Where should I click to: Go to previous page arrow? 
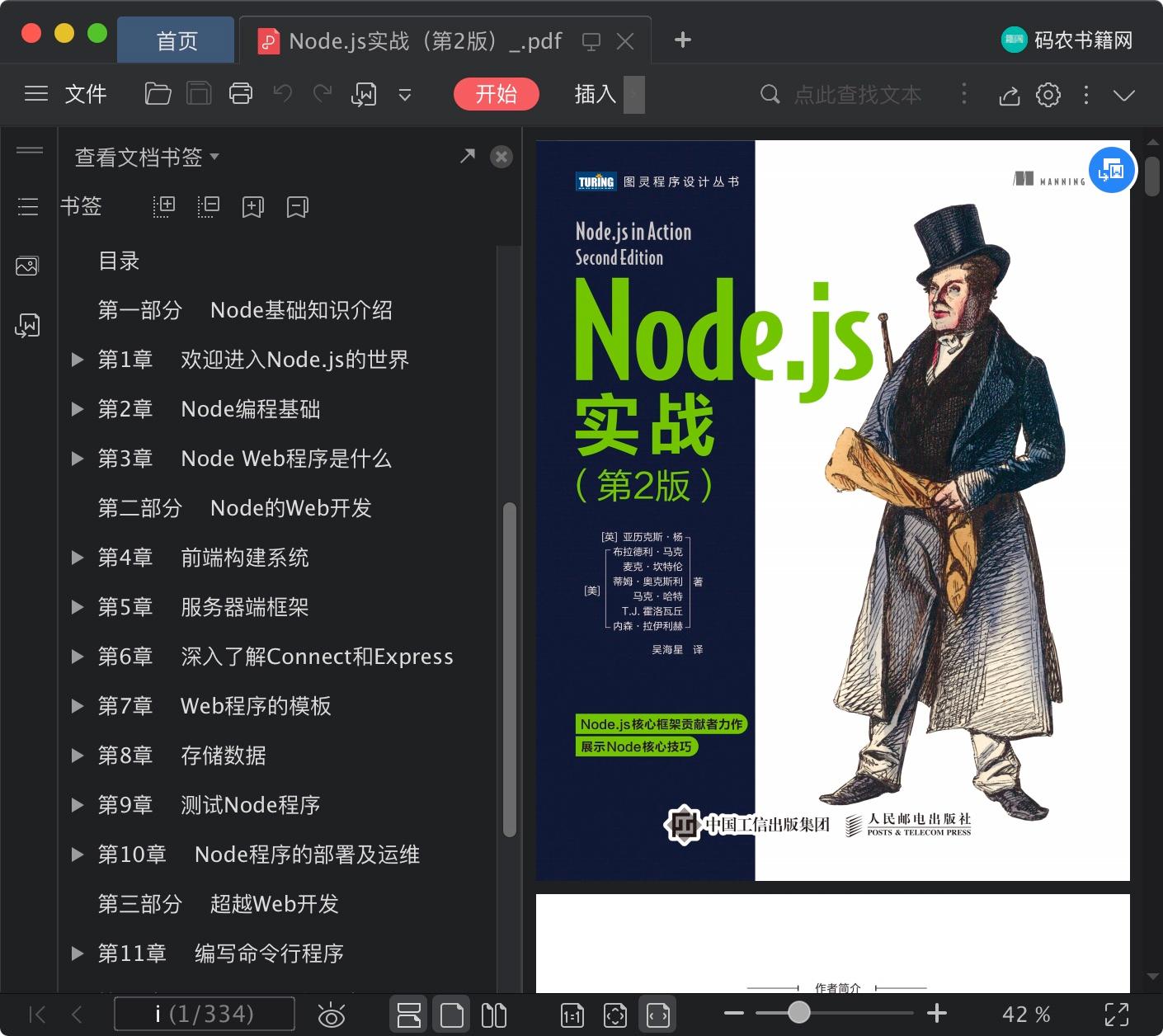tap(77, 1014)
